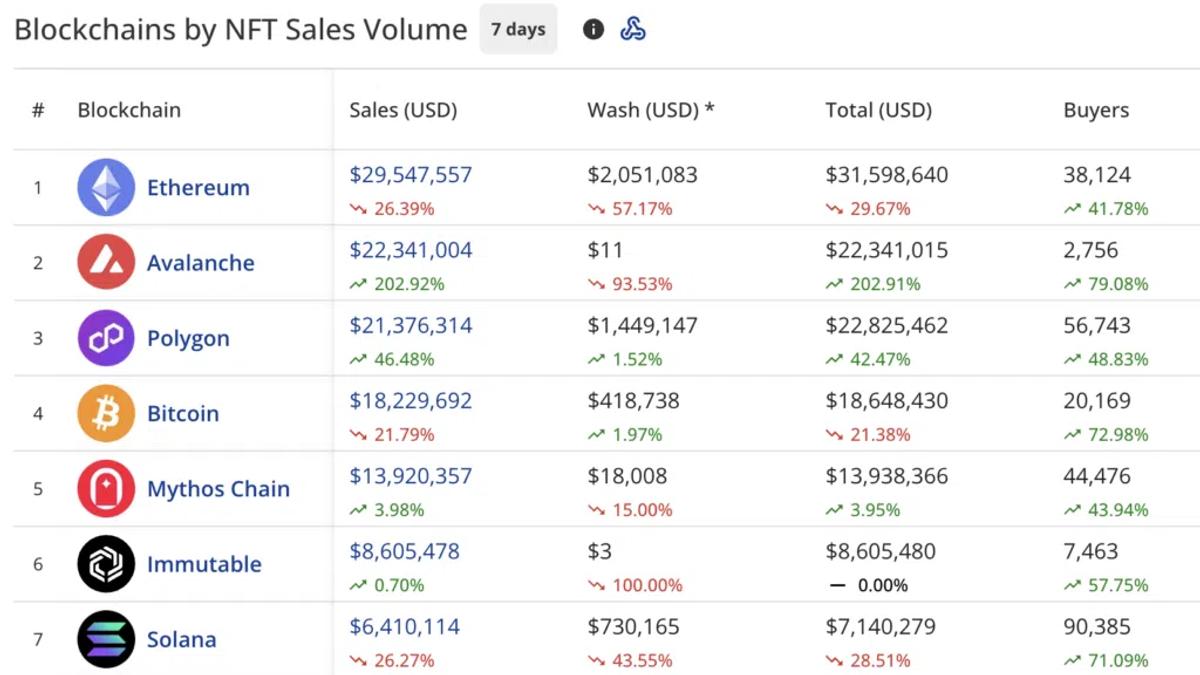The width and height of the screenshot is (1200, 675).
Task: Open the Mythos Chain blockchain link
Action: pos(218,489)
